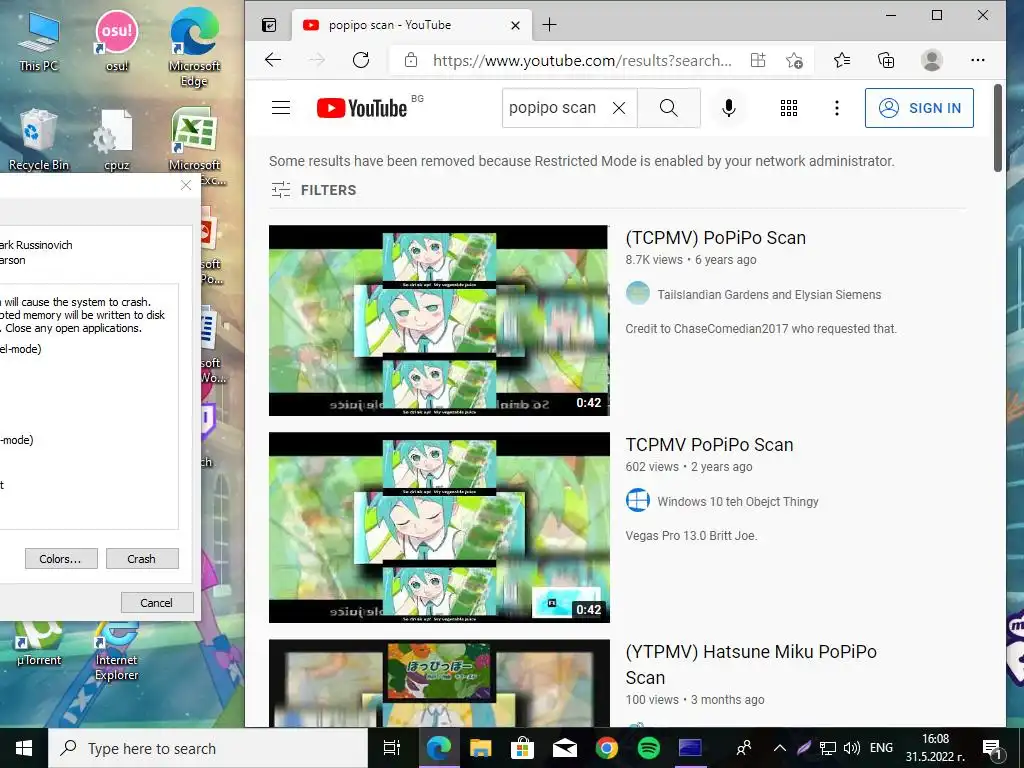Viewport: 1024px width, 768px height.
Task: Select the cpuz desktop file
Action: coord(117,139)
